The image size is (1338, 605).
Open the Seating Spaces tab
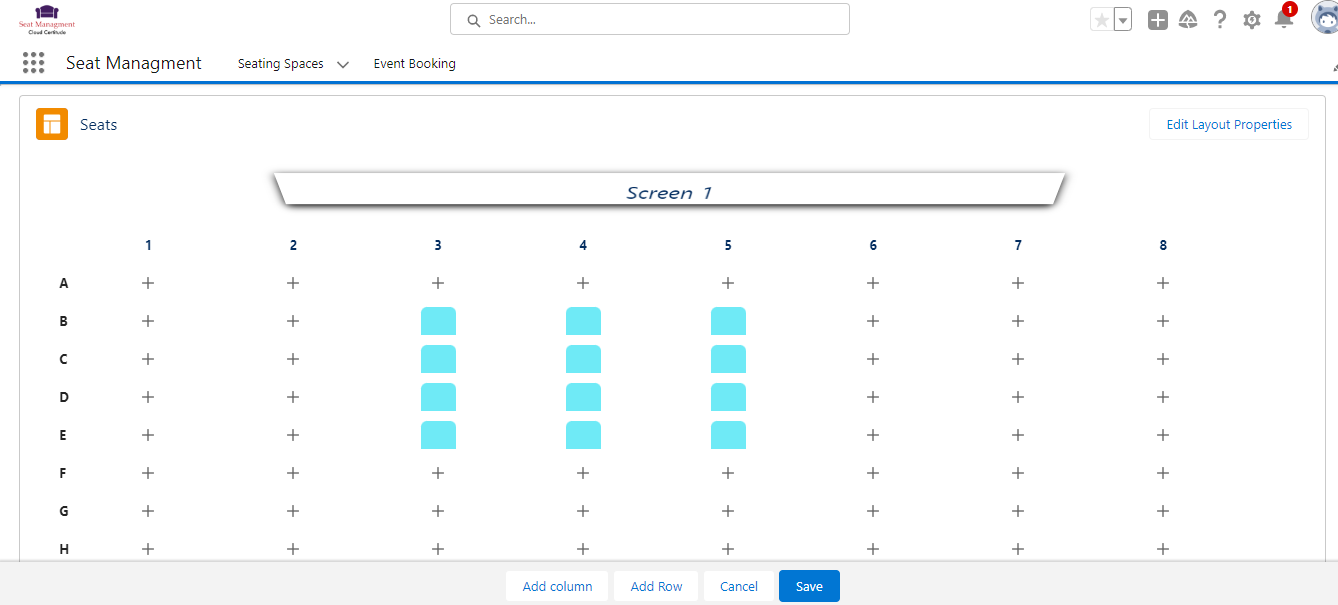click(x=280, y=63)
